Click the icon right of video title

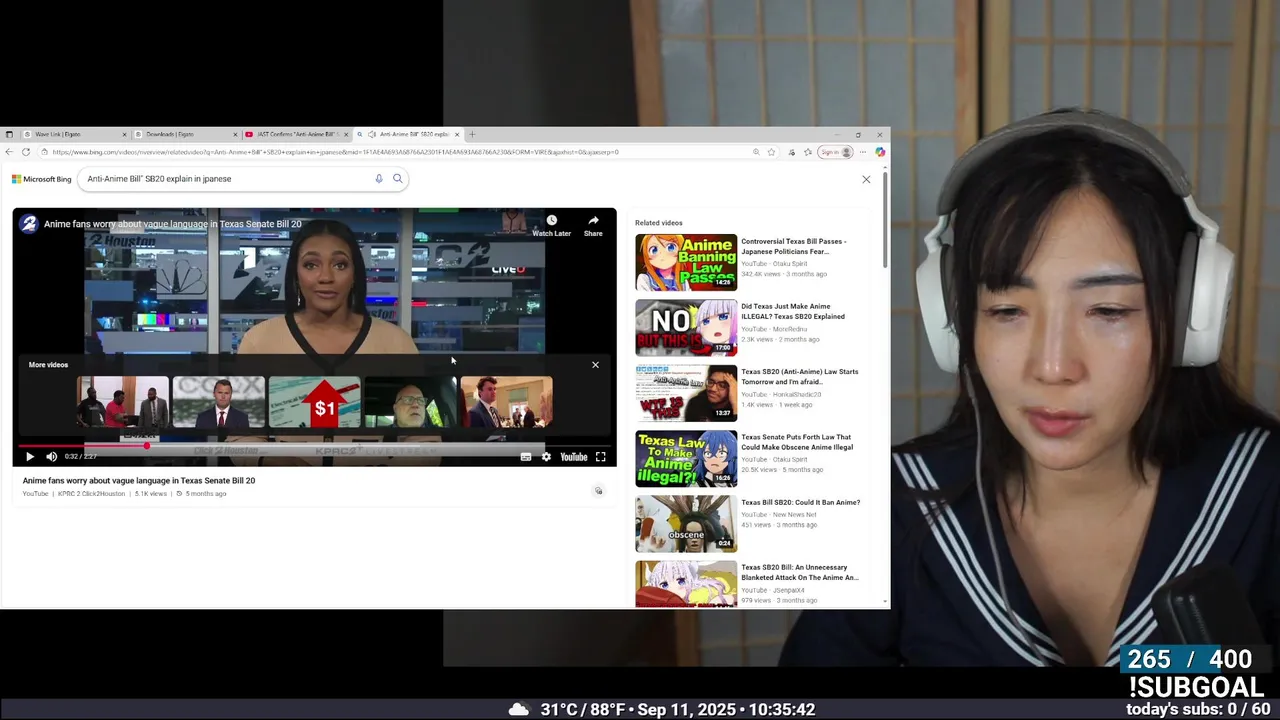pos(598,491)
